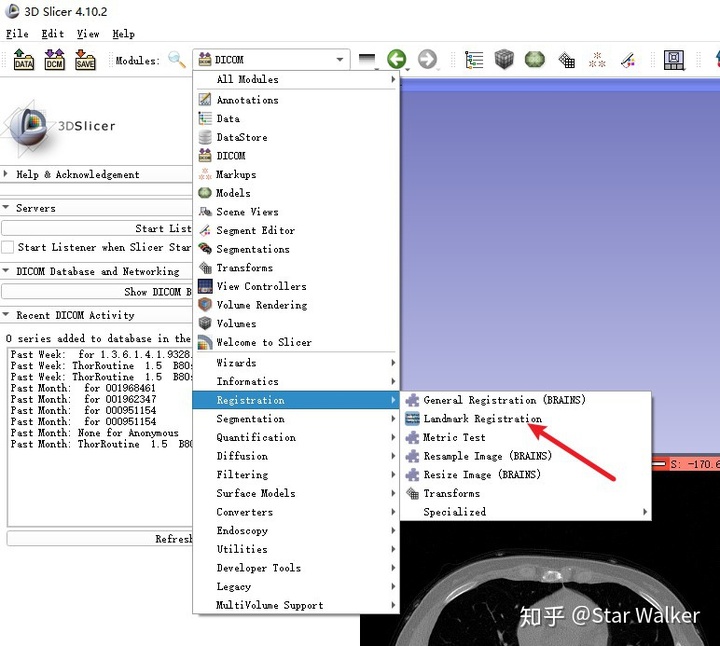
Task: Click the Load DATA toolbar icon
Action: 23,60
